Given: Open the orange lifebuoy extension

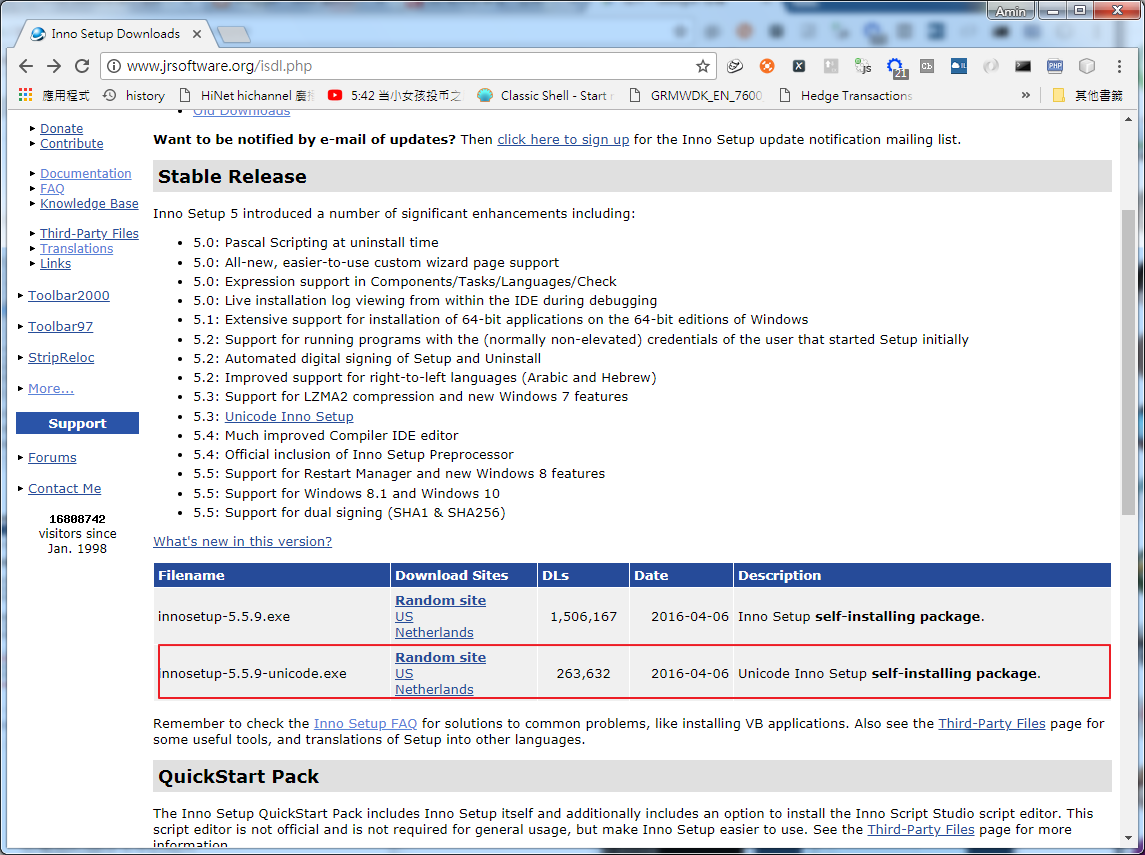Looking at the screenshot, I should pos(767,66).
